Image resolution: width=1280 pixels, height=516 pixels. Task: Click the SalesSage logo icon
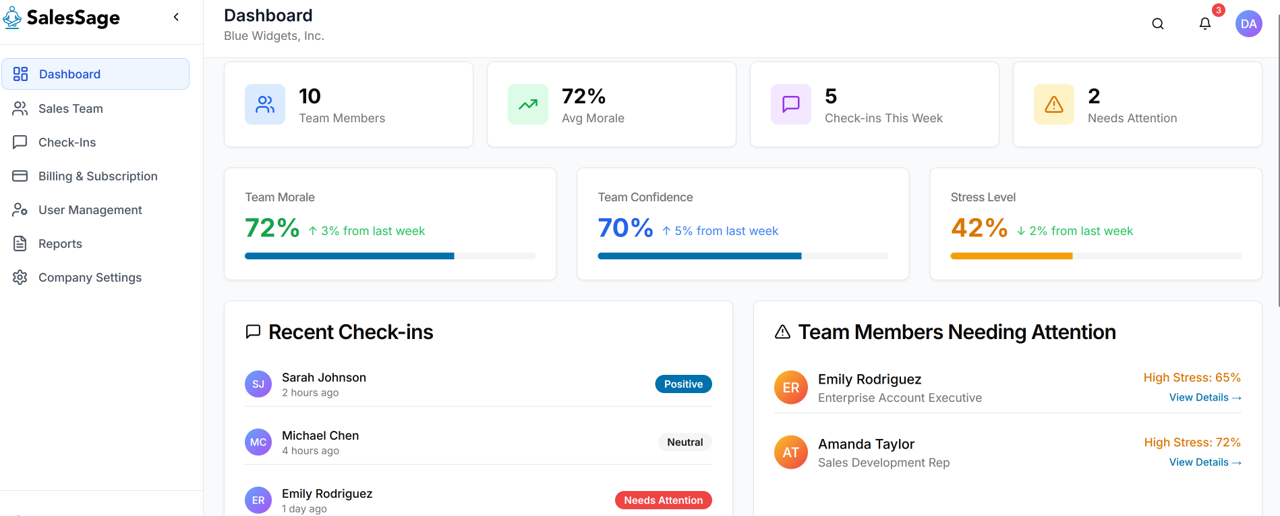tap(12, 17)
